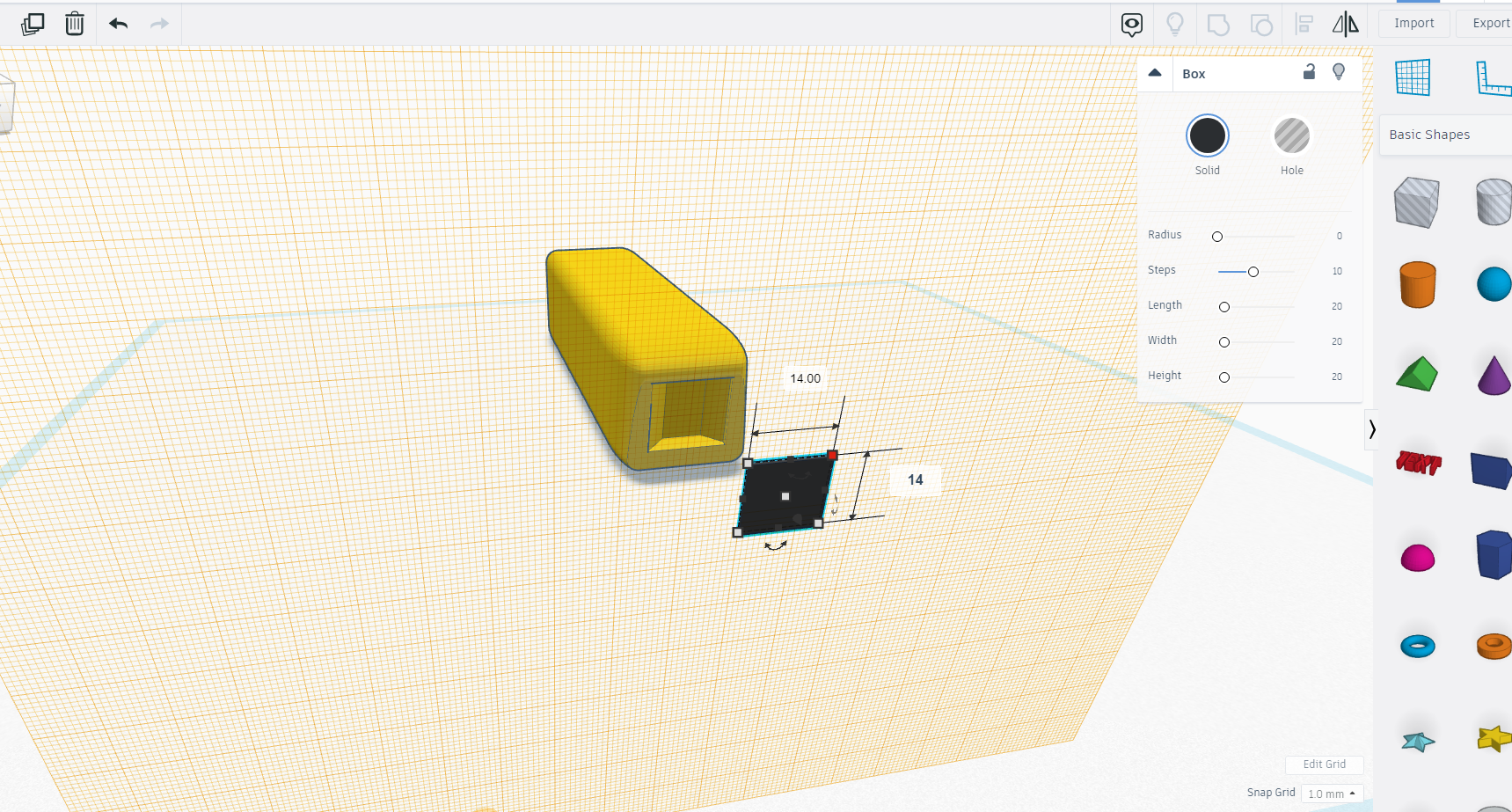Collapse the Box inspector panel
Image resolution: width=1512 pixels, height=812 pixels.
click(1155, 73)
